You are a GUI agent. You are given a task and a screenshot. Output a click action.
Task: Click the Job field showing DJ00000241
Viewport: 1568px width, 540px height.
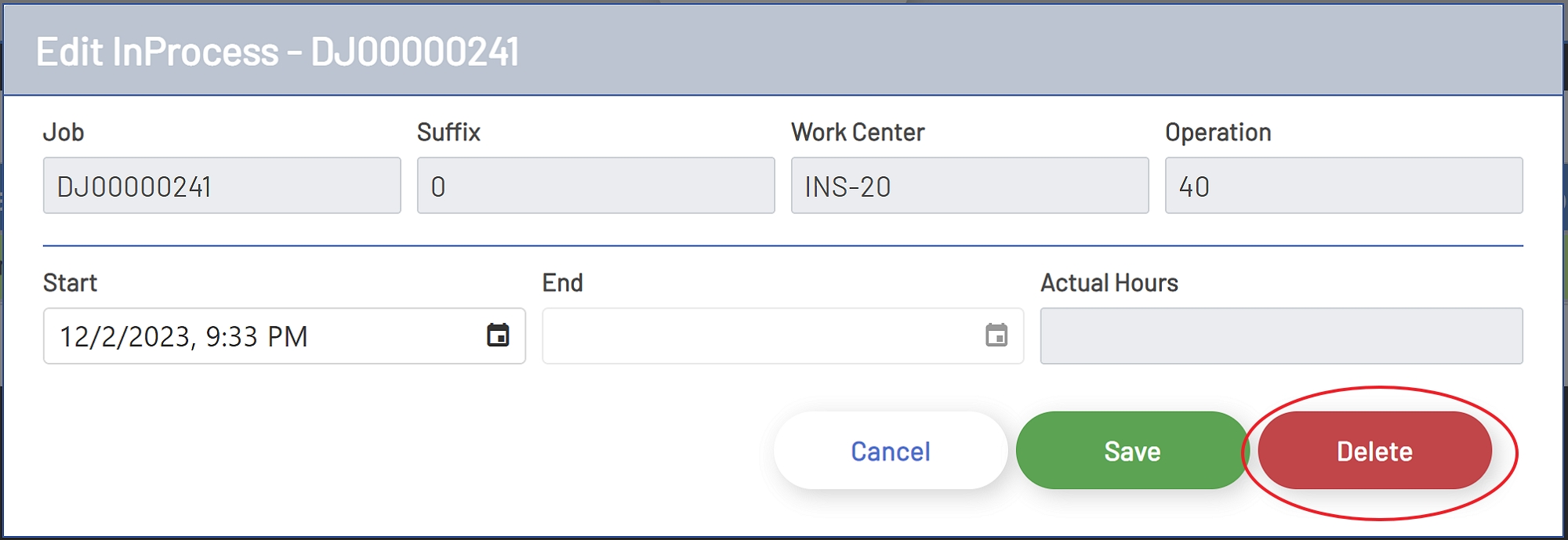click(x=222, y=186)
